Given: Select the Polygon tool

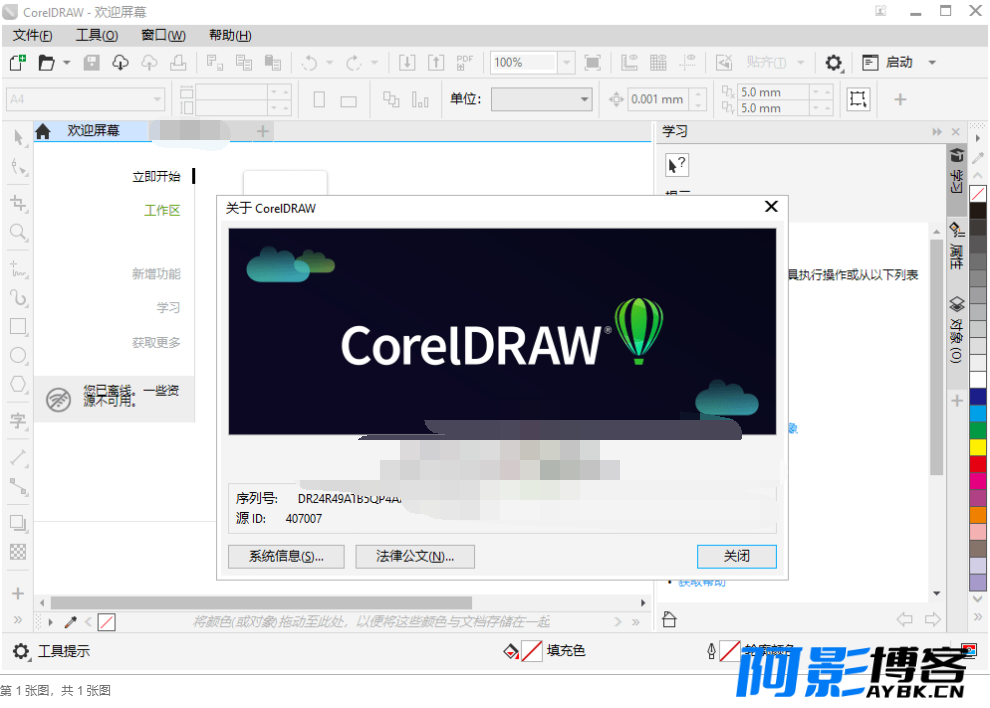Looking at the screenshot, I should point(18,384).
